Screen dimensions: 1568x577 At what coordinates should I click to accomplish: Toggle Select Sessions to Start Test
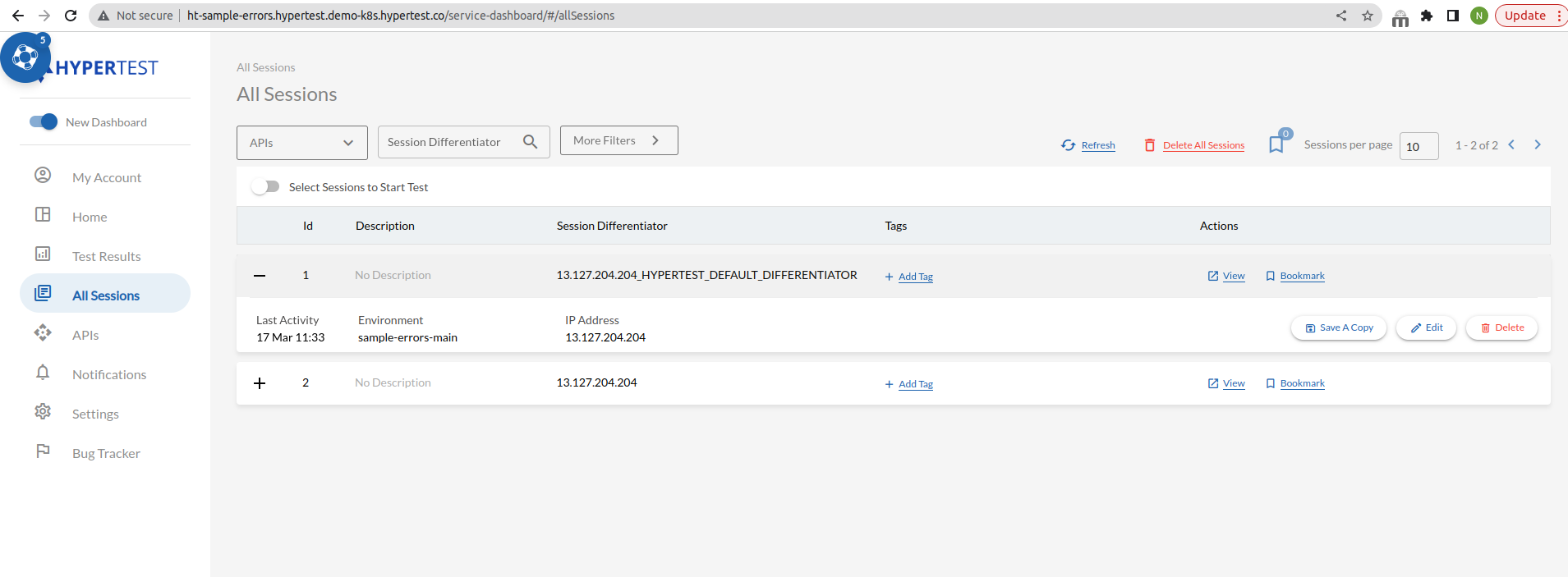[265, 187]
